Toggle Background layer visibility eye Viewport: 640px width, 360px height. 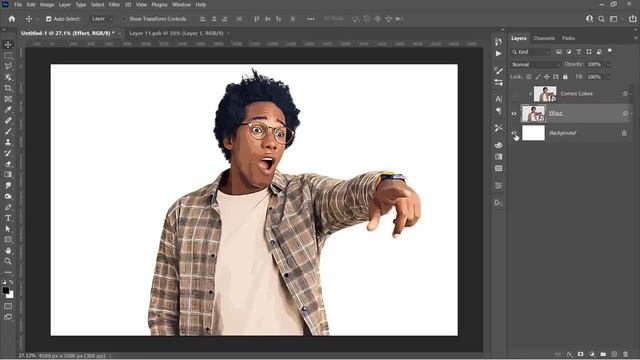click(x=514, y=133)
